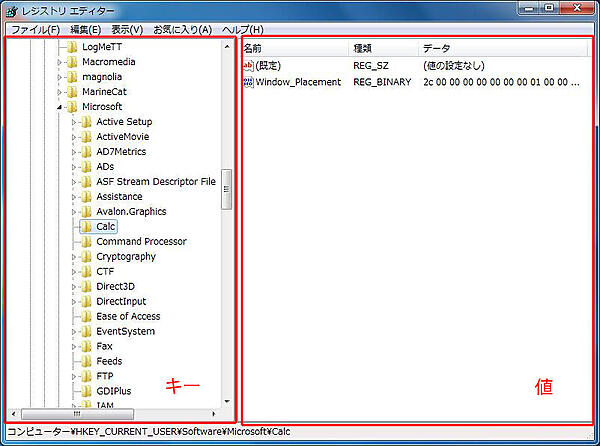Click the Cryptography folder icon
Image resolution: width=600 pixels, height=446 pixels.
86,257
